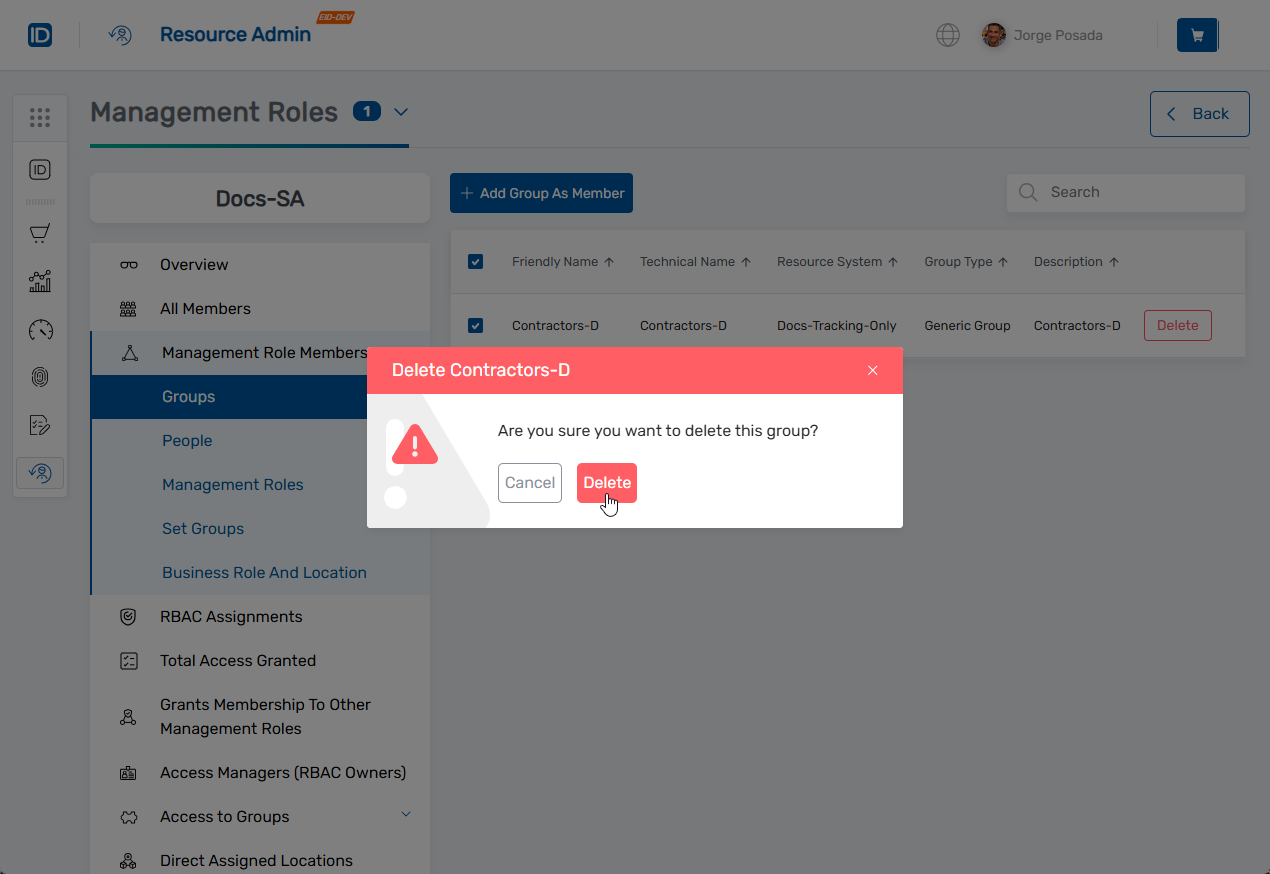Open the Overview section

pyautogui.click(x=193, y=264)
